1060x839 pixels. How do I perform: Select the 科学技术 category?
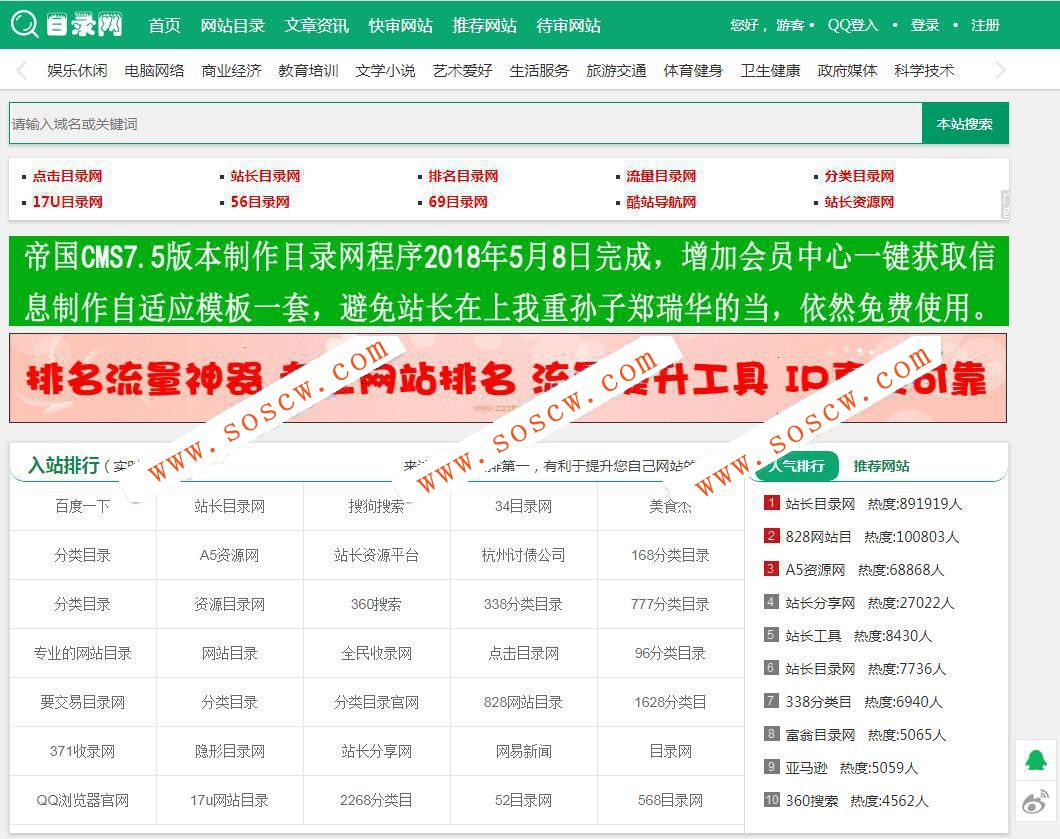point(924,70)
